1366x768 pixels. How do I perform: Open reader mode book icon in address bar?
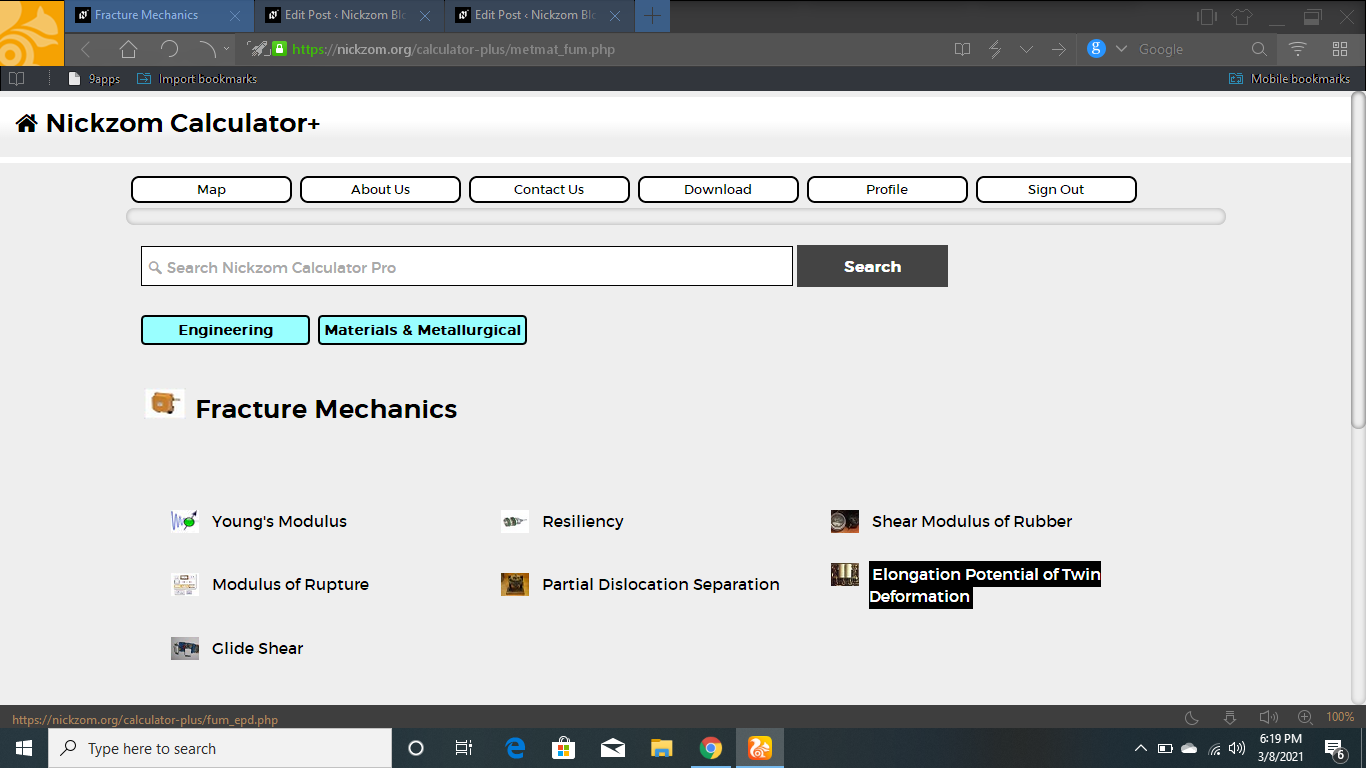(x=962, y=49)
